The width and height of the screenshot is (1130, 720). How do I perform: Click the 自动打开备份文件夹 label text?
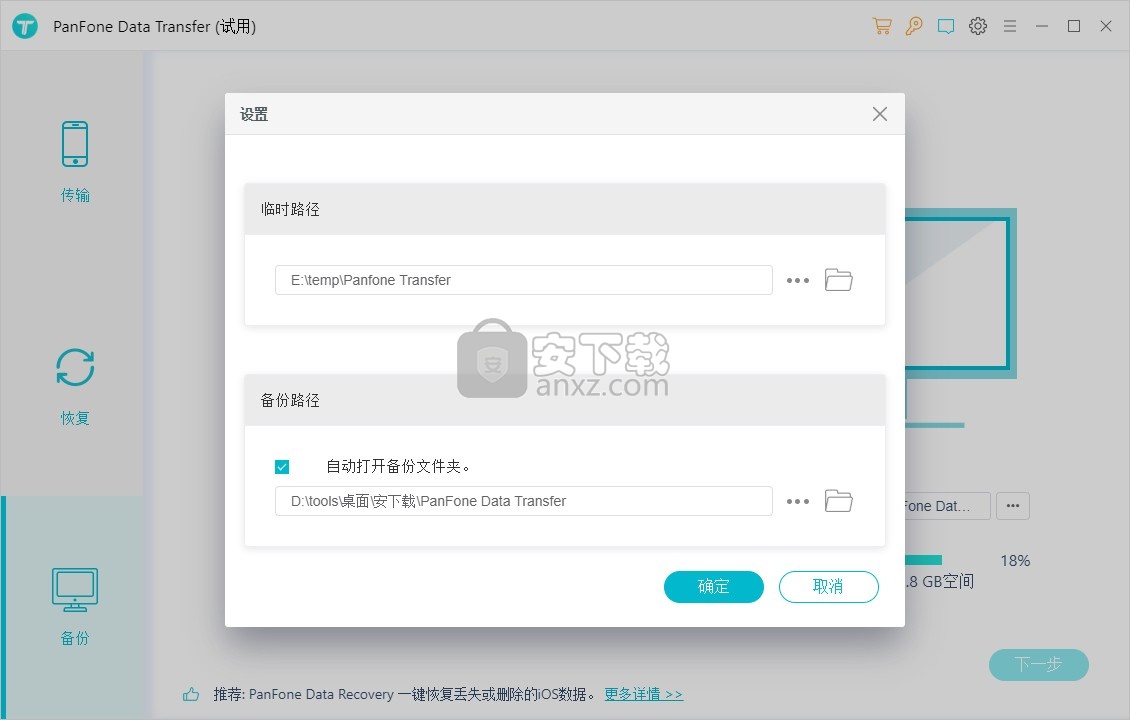coord(399,466)
